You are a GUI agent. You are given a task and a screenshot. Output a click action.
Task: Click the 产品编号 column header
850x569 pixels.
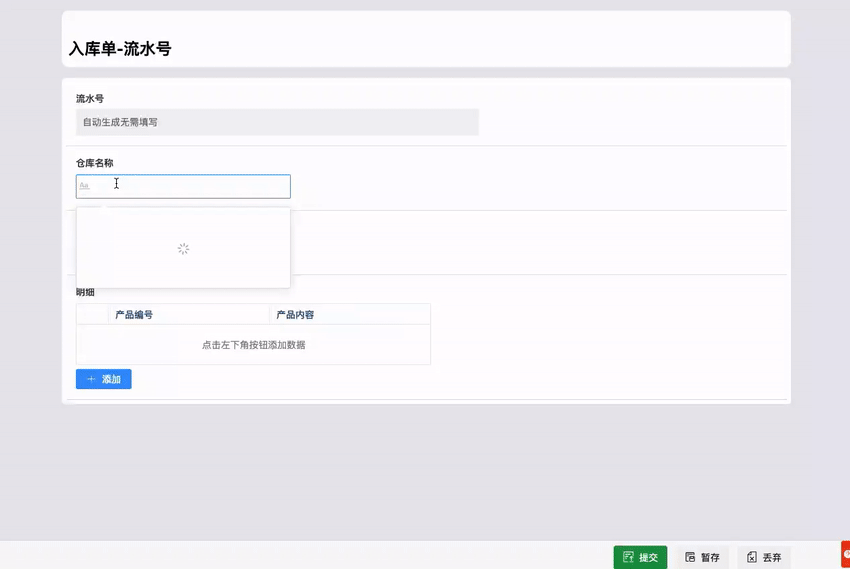189,314
